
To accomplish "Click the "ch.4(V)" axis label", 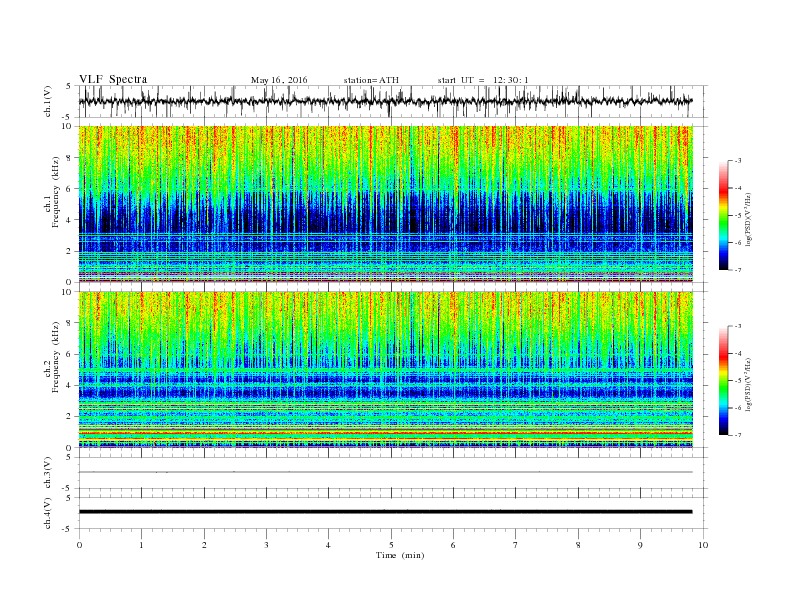I will [x=48, y=513].
